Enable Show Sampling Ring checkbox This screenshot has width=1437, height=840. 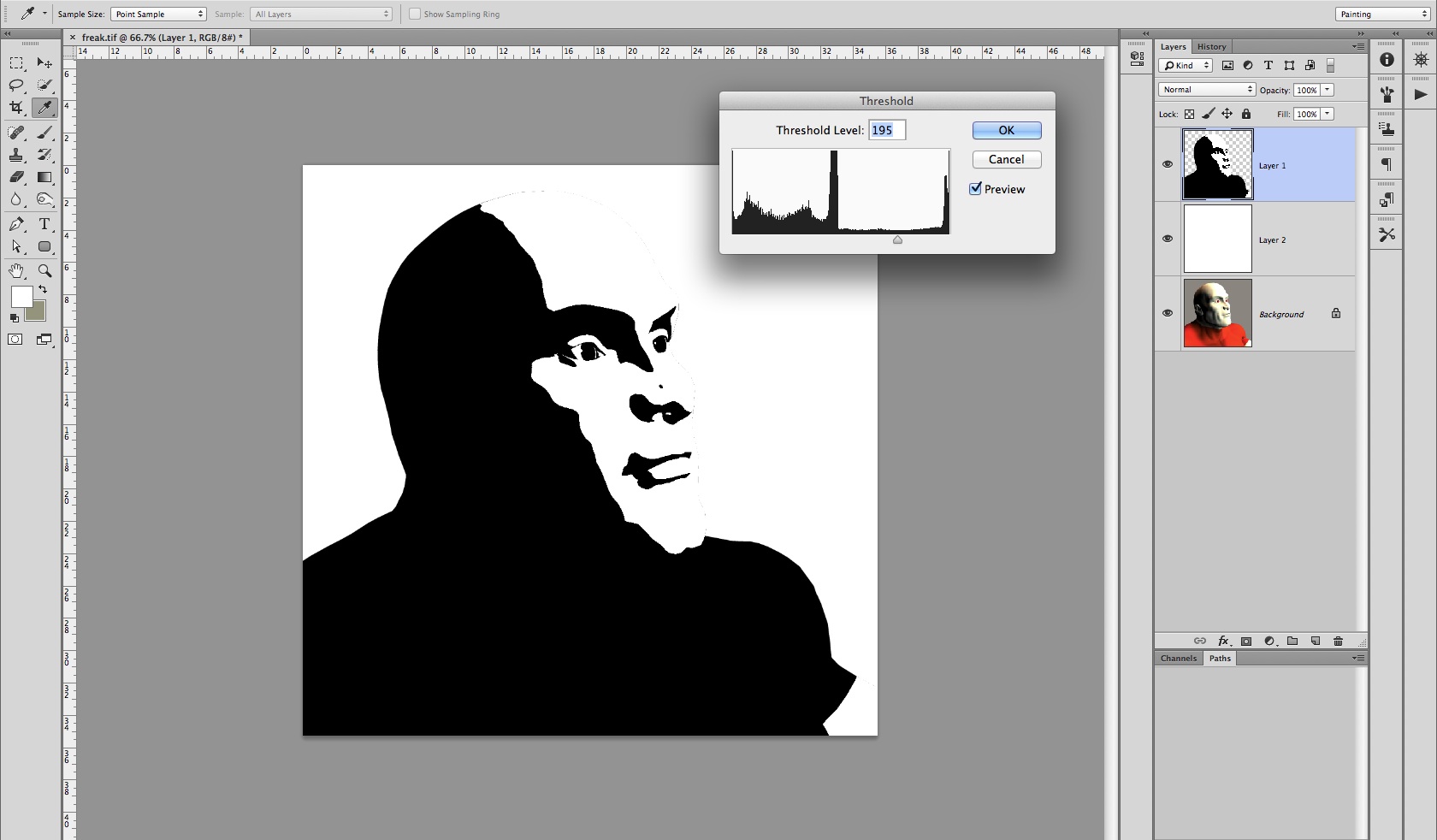coord(415,14)
